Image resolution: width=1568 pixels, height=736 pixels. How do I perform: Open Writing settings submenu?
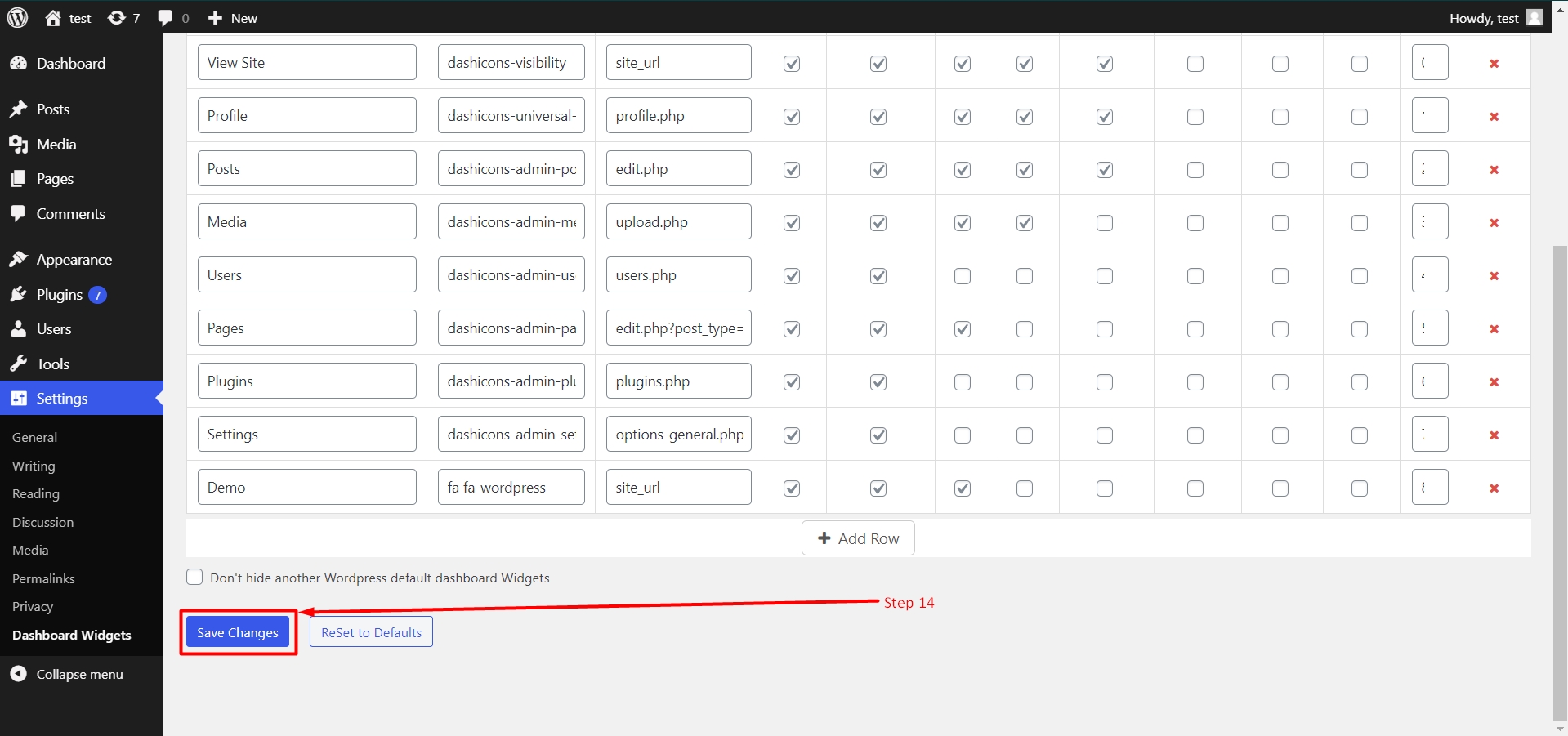(34, 466)
